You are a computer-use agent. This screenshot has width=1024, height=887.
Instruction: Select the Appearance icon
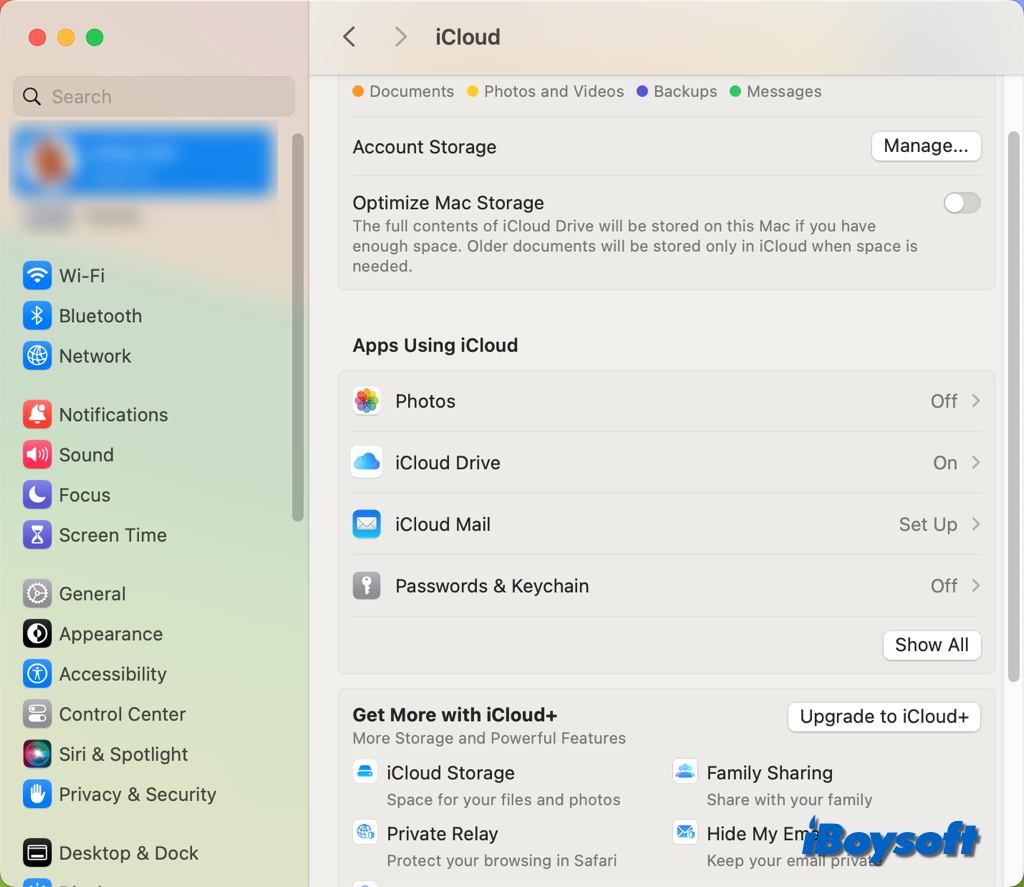pos(37,634)
